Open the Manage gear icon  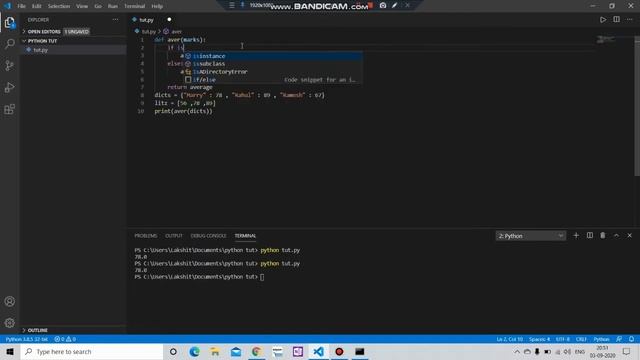pos(9,323)
